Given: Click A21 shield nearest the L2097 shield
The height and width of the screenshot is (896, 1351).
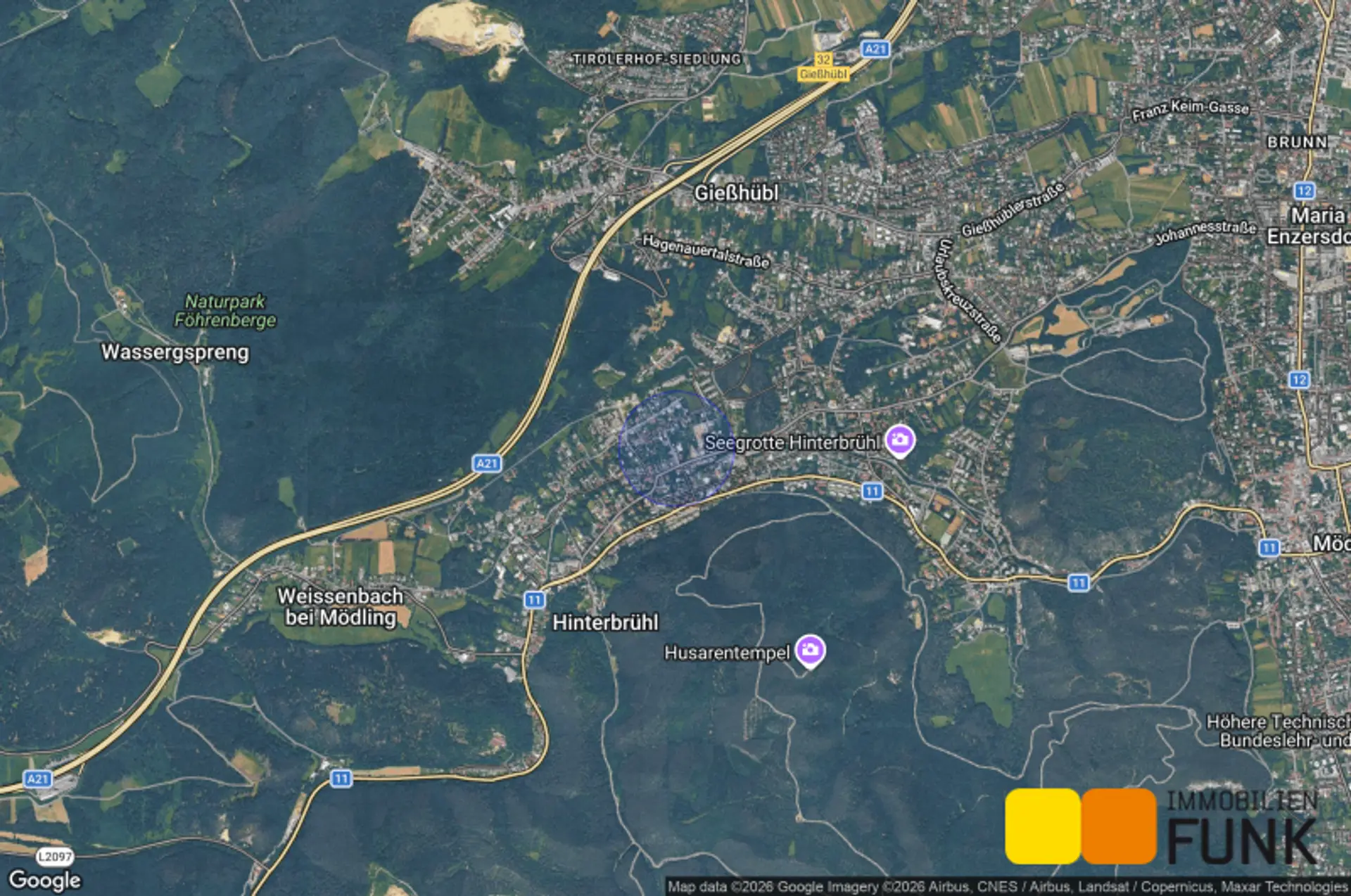Looking at the screenshot, I should pyautogui.click(x=37, y=779).
